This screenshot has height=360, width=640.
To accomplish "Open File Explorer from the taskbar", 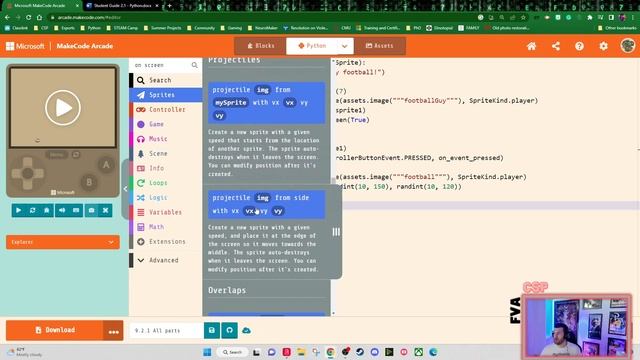I will point(301,352).
